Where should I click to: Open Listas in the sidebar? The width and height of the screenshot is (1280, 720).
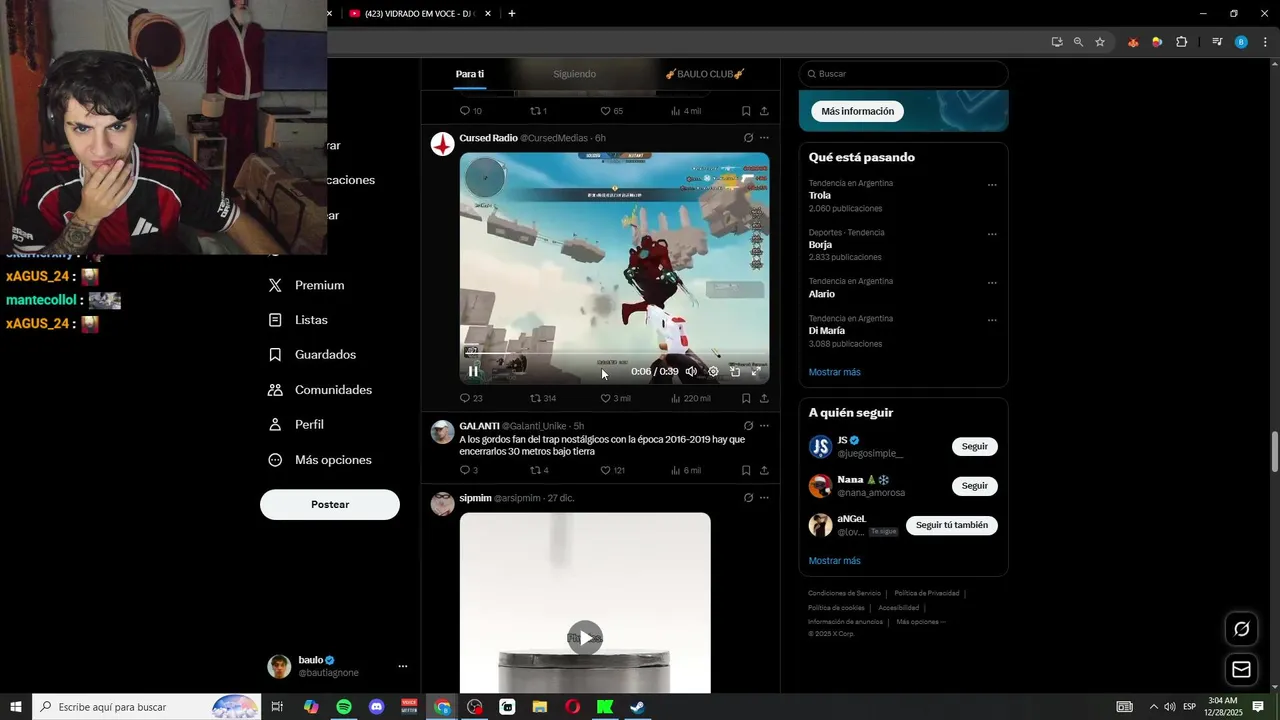[x=298, y=320]
